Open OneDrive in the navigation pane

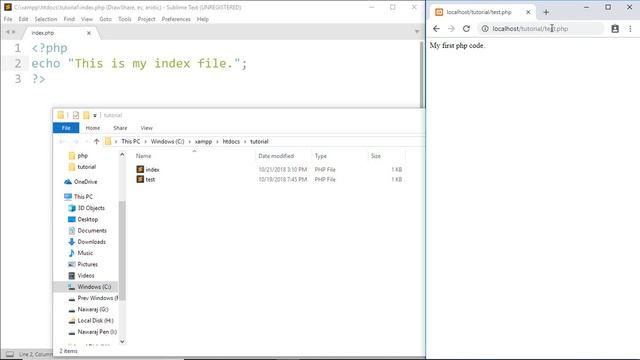[x=85, y=182]
